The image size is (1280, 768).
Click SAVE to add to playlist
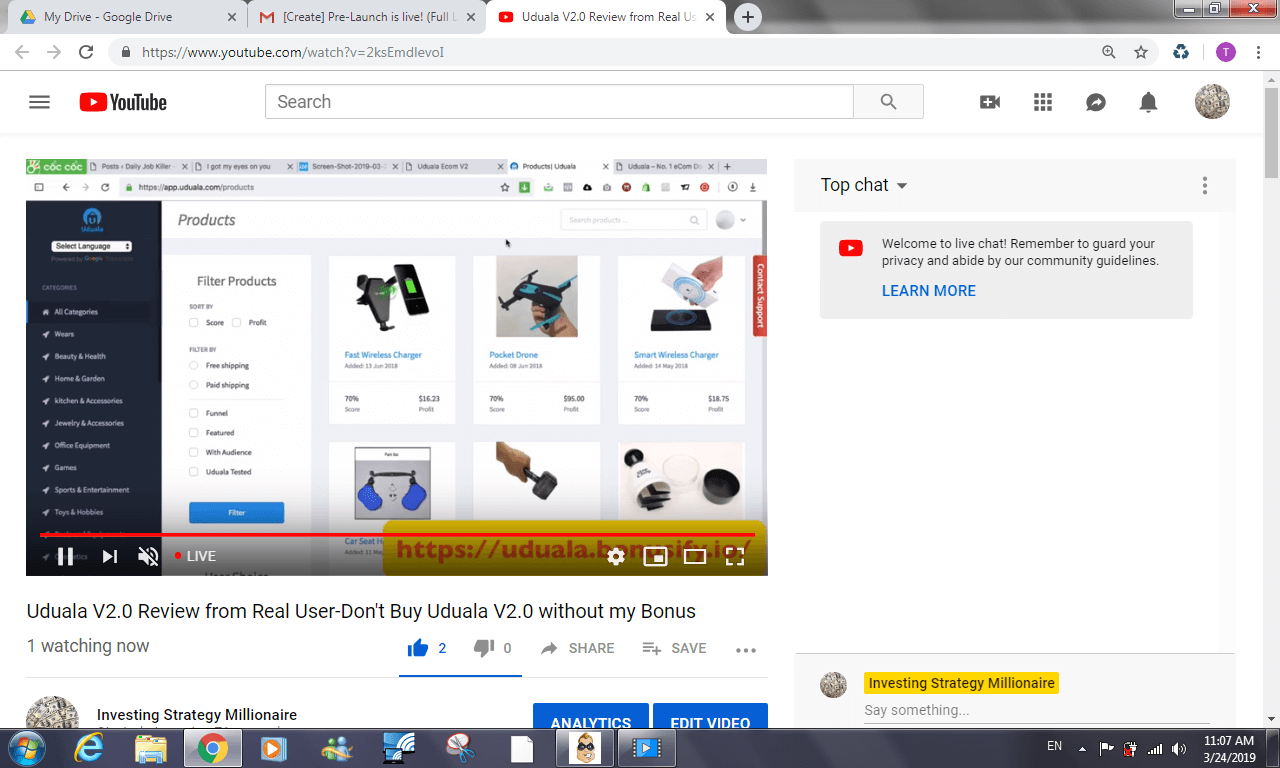[x=674, y=648]
